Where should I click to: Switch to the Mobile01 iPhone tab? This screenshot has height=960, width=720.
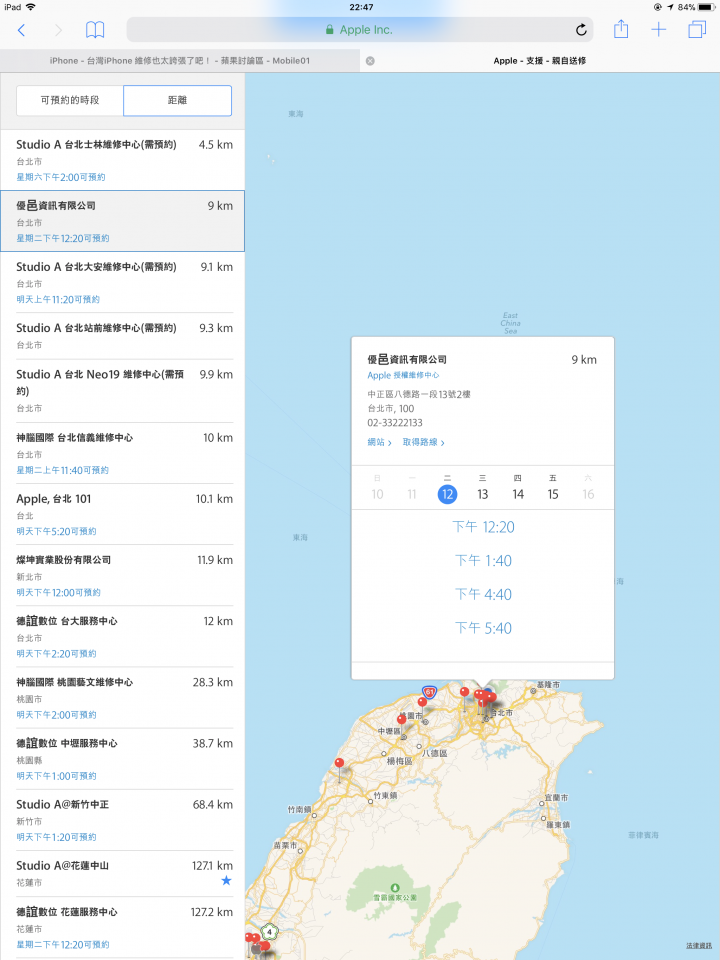point(180,61)
